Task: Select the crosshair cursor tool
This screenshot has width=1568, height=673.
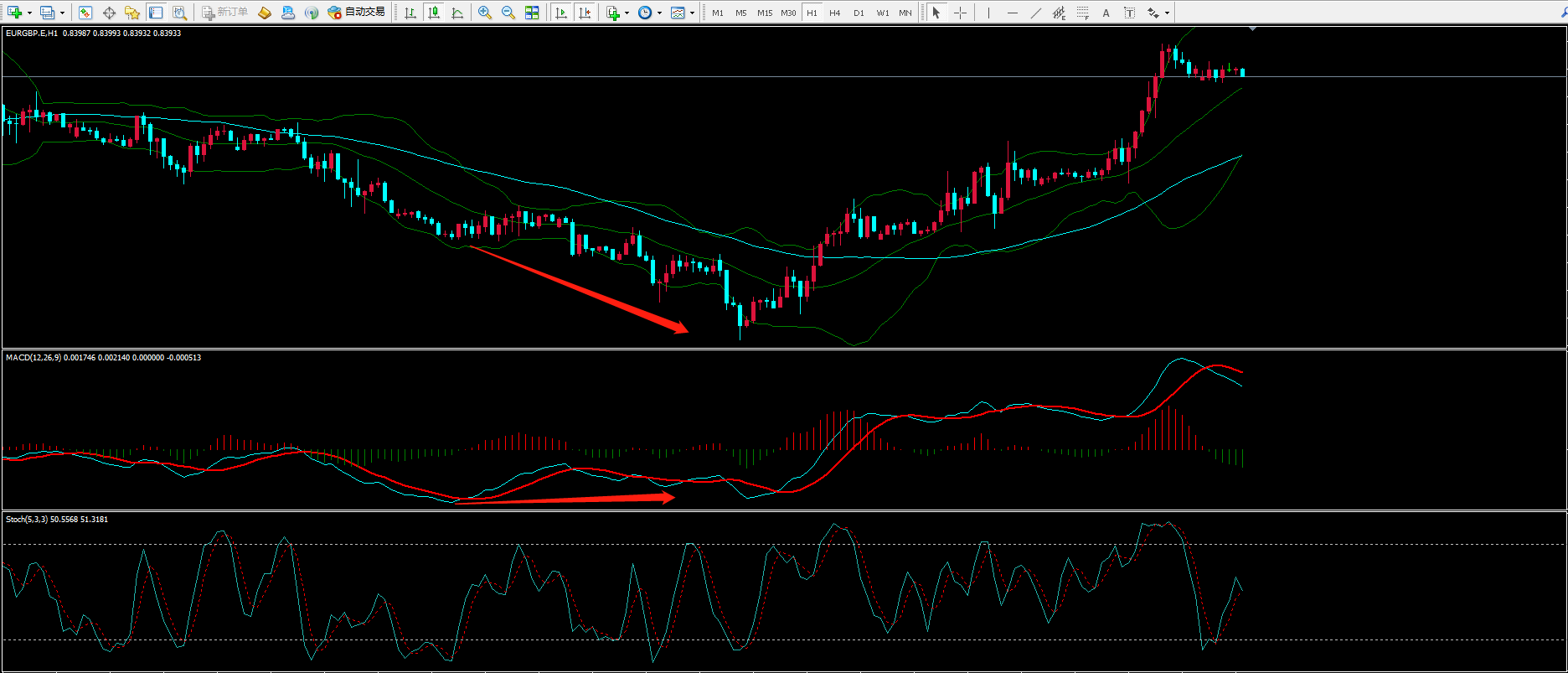Action: point(960,13)
